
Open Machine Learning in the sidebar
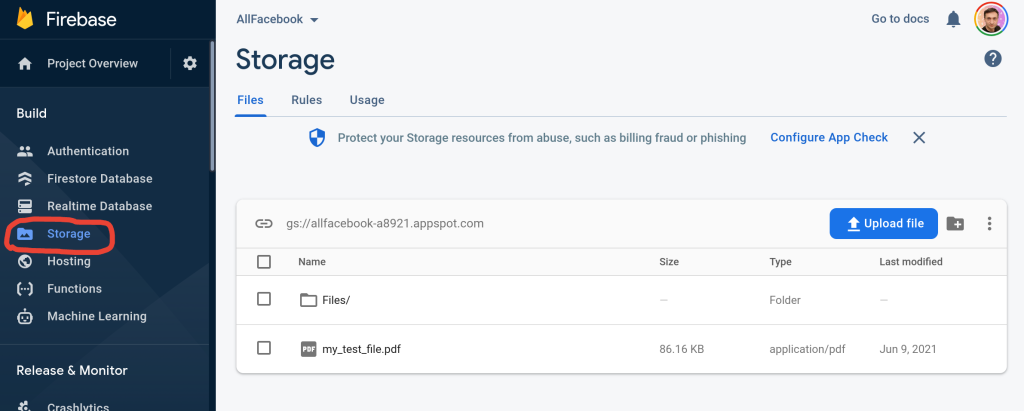coord(97,316)
